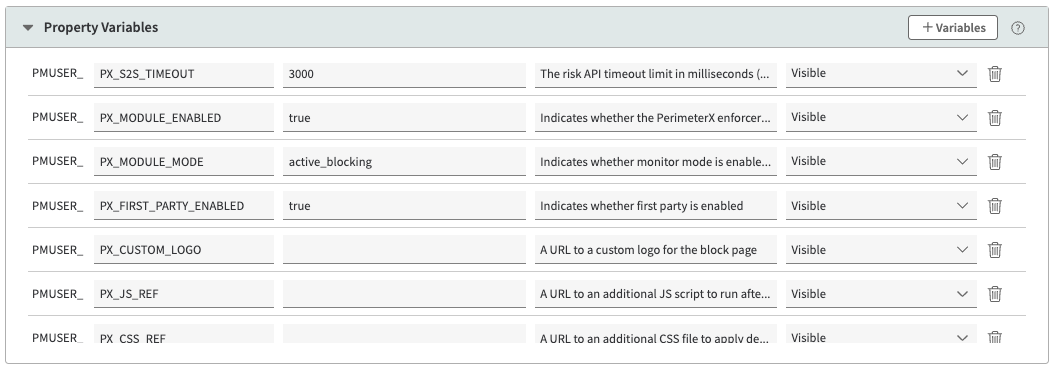The image size is (1056, 370).
Task: Open visibility dropdown for PX_JS_REF
Action: point(881,294)
